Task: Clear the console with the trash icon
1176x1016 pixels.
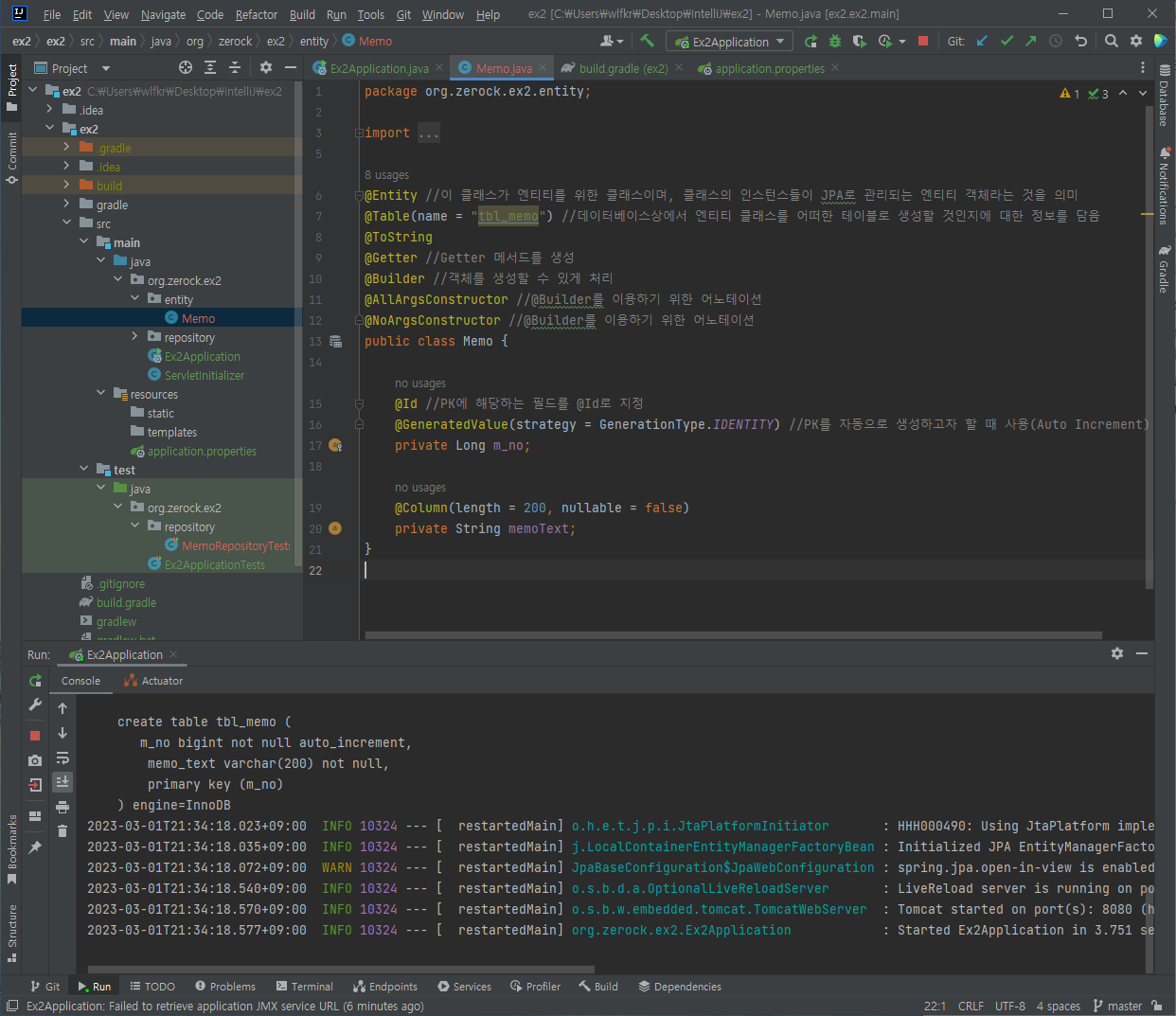Action: point(62,831)
